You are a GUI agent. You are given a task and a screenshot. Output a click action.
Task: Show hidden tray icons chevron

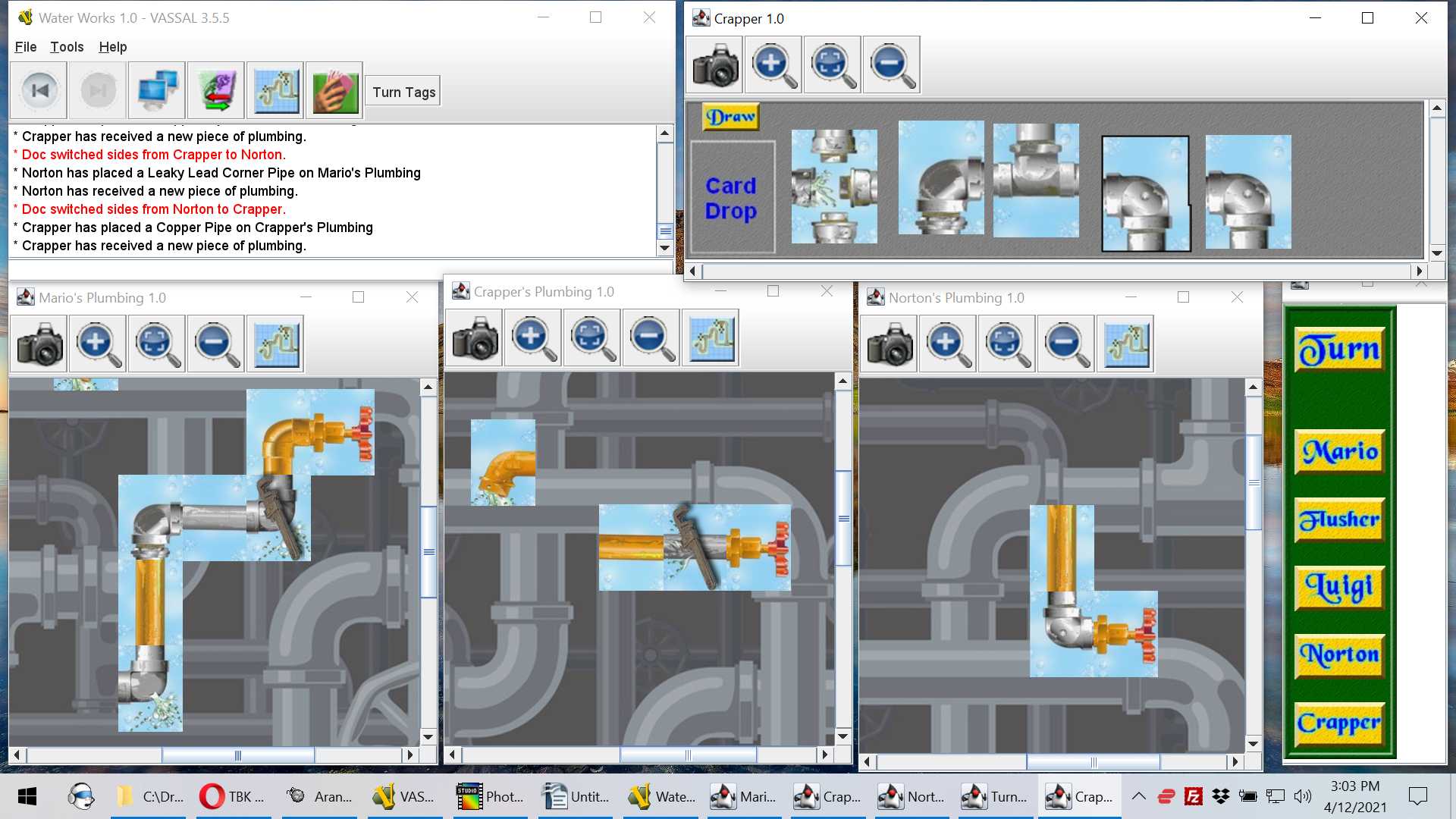[1138, 796]
